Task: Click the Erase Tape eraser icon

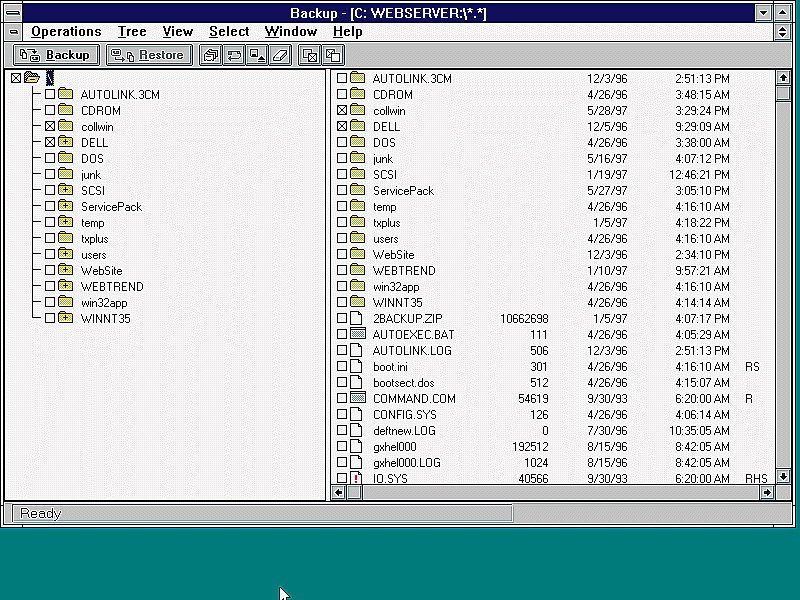Action: tap(279, 56)
